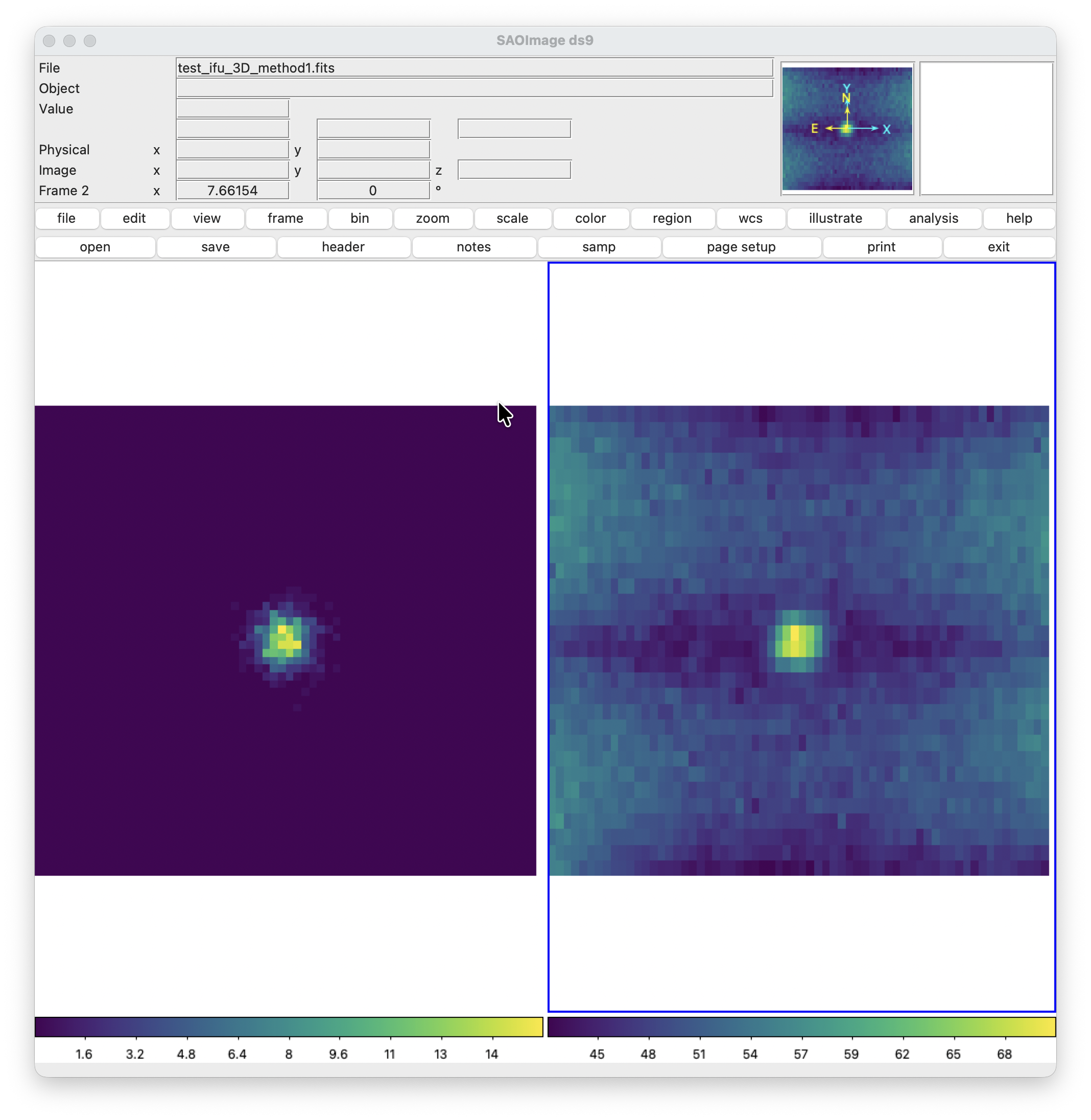The width and height of the screenshot is (1091, 1120).
Task: Choose the color button category
Action: [x=590, y=218]
